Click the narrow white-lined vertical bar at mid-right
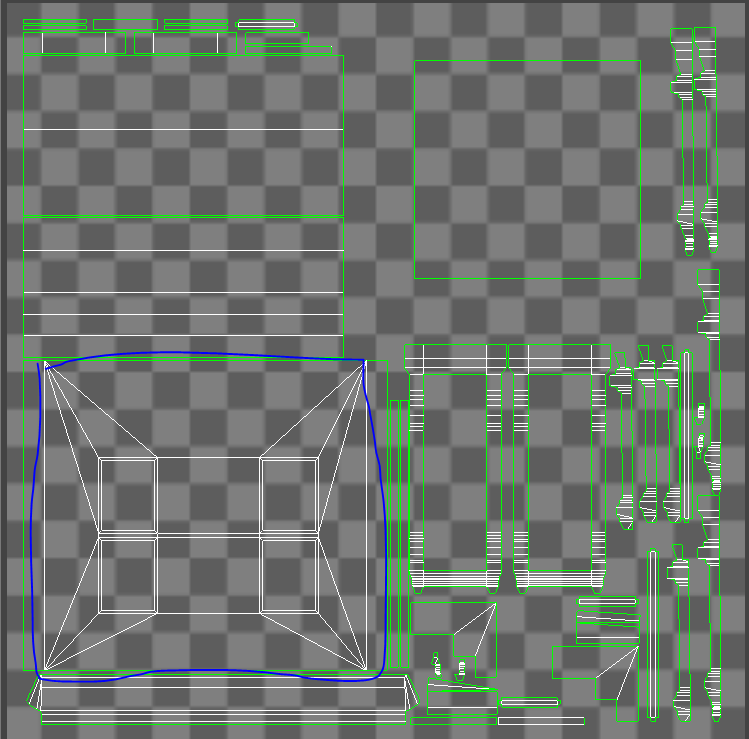 click(x=687, y=435)
